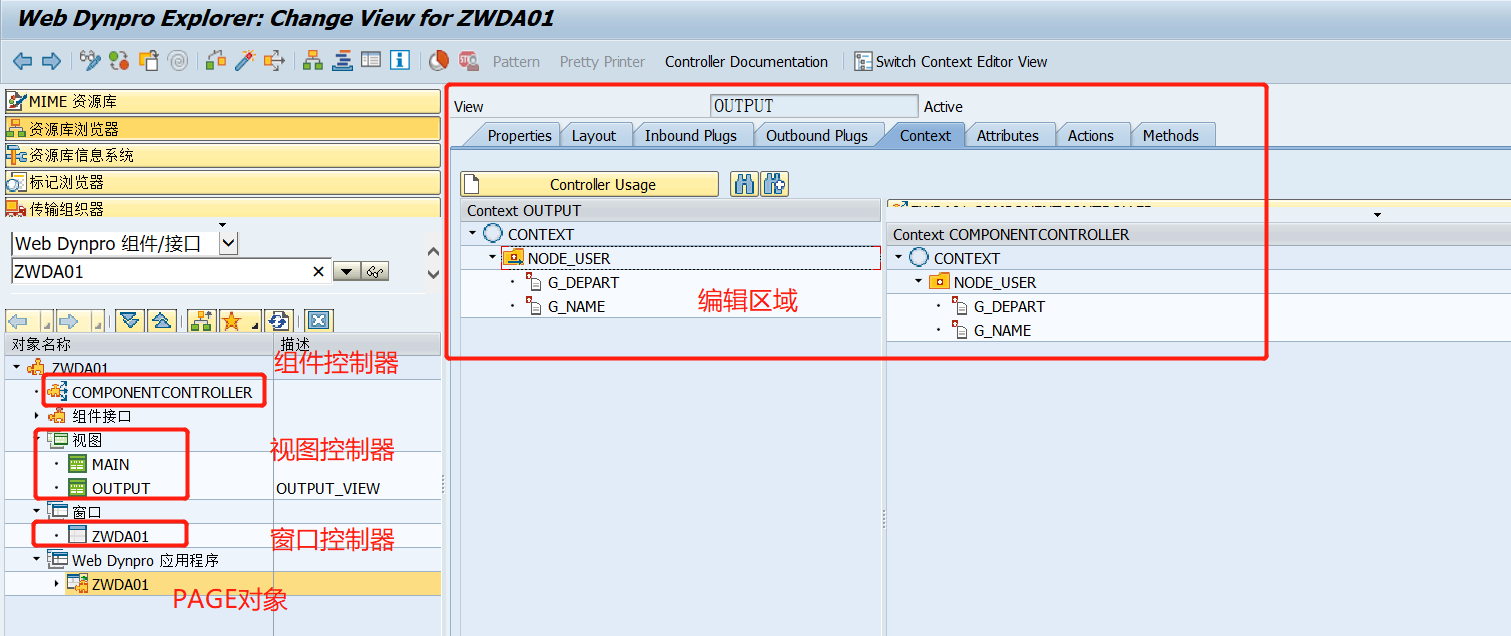Screen dimensions: 1511x636
Task: Click the Active/Inactive switch icon
Action: [120, 61]
